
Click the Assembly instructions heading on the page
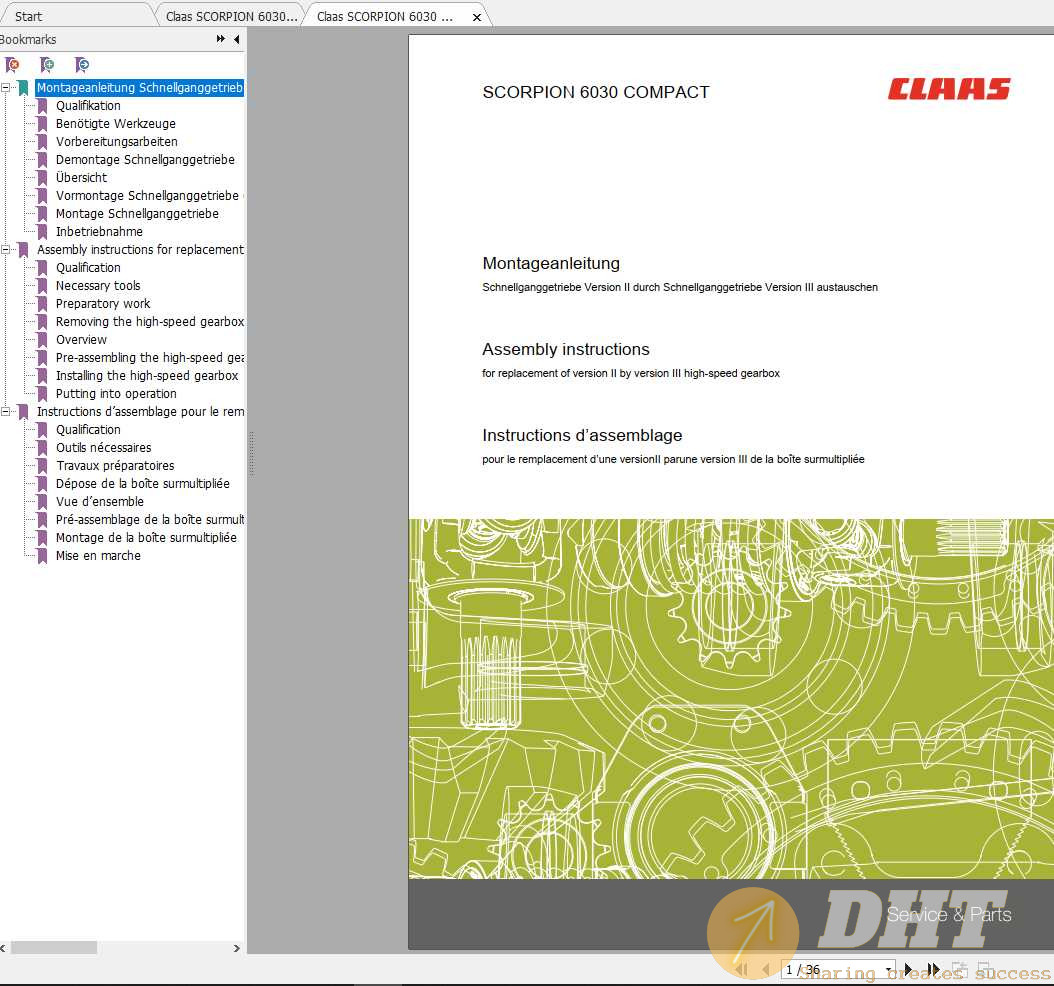click(565, 350)
